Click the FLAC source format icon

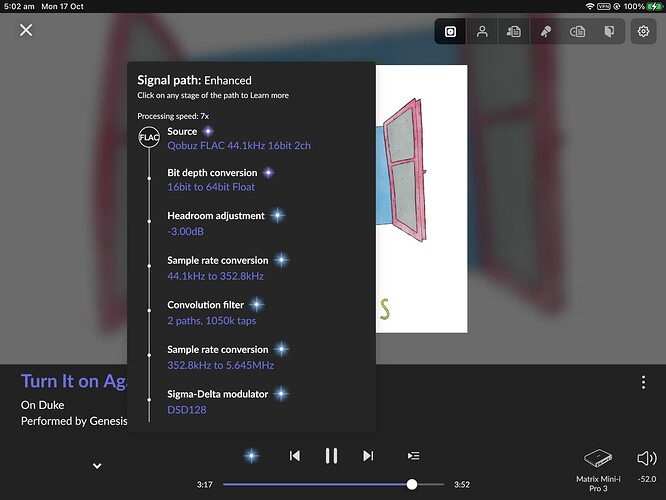(149, 137)
